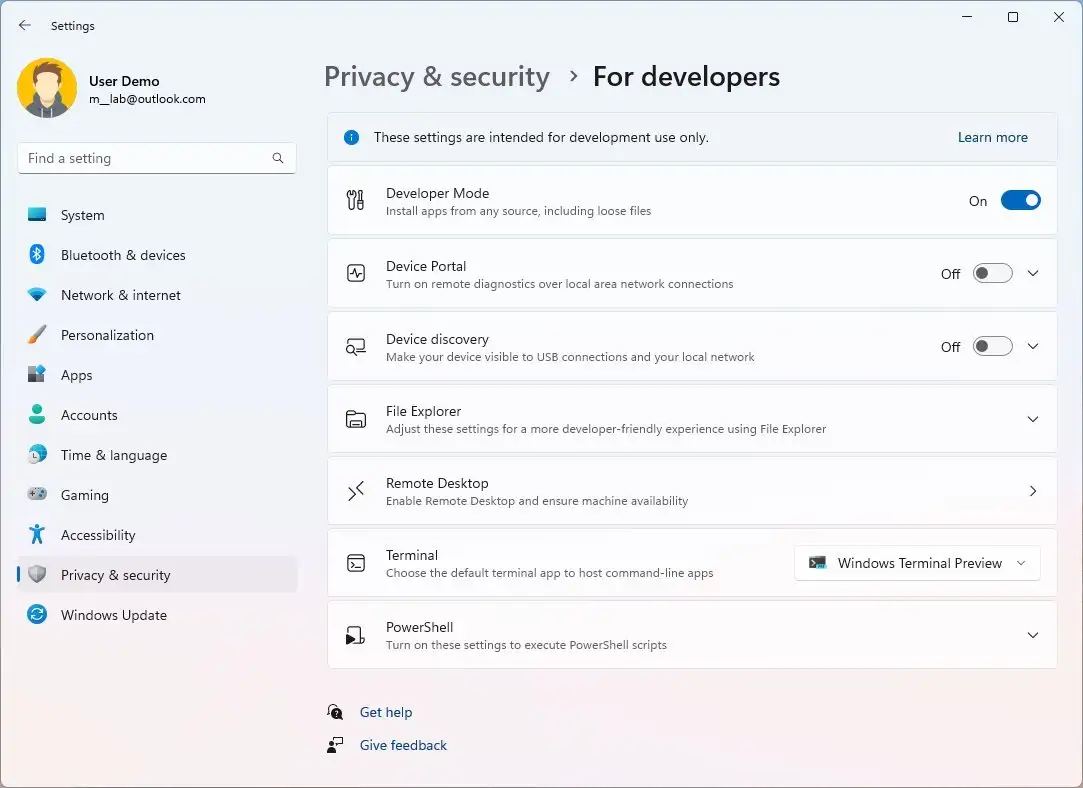Click the Device Portal diagnostics icon
Image resolution: width=1083 pixels, height=788 pixels.
355,274
